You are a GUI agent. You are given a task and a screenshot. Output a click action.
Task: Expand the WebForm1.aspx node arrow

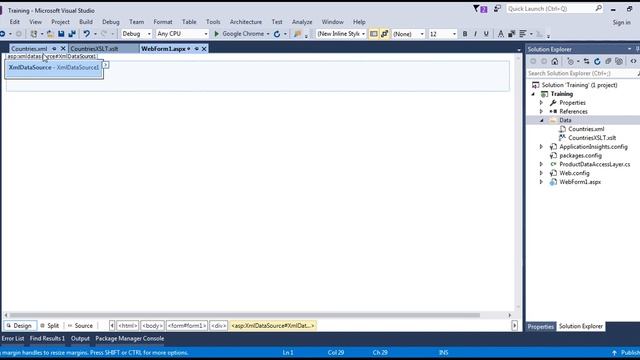[542, 182]
